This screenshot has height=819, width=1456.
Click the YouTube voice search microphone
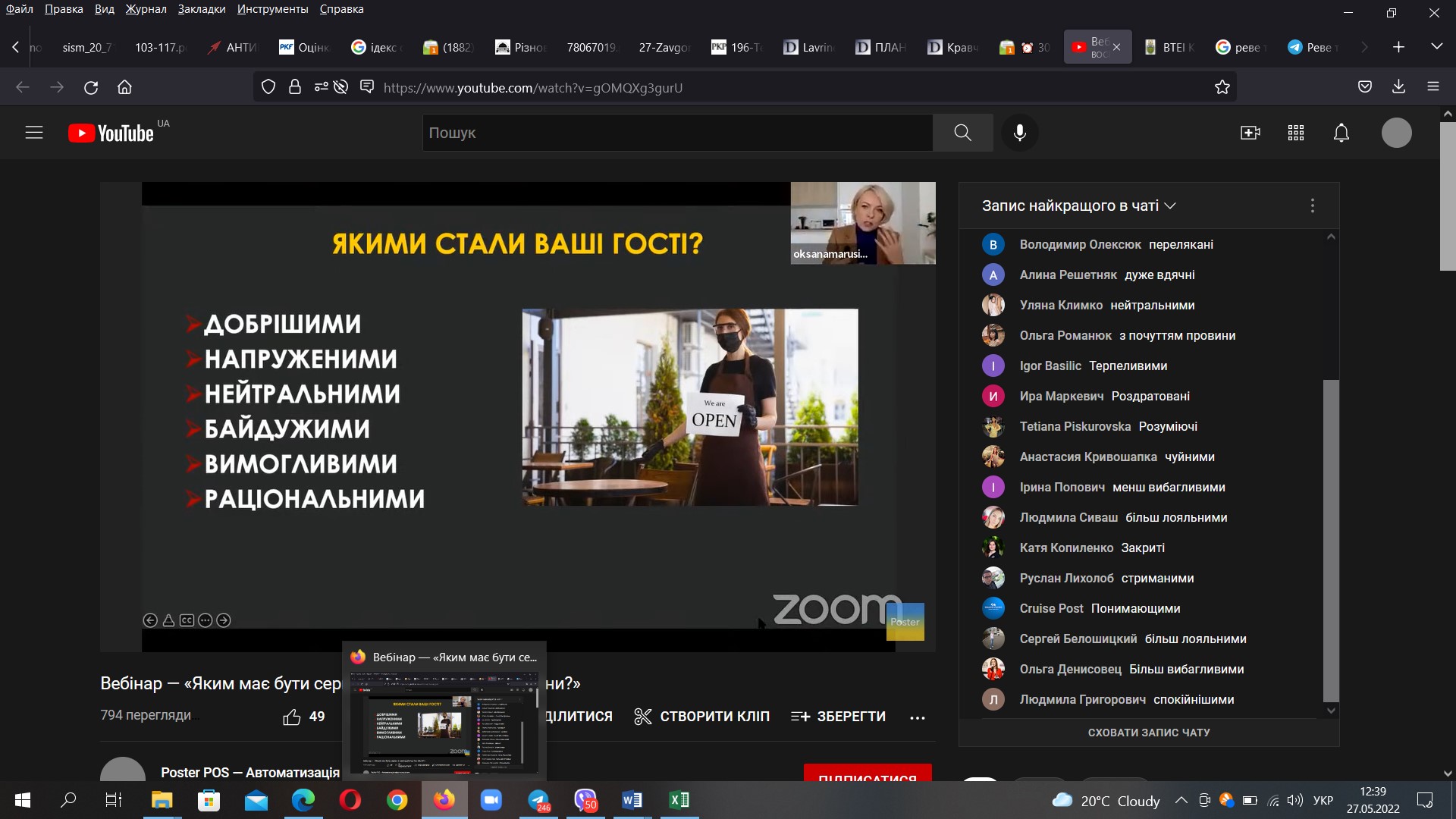click(x=1020, y=133)
